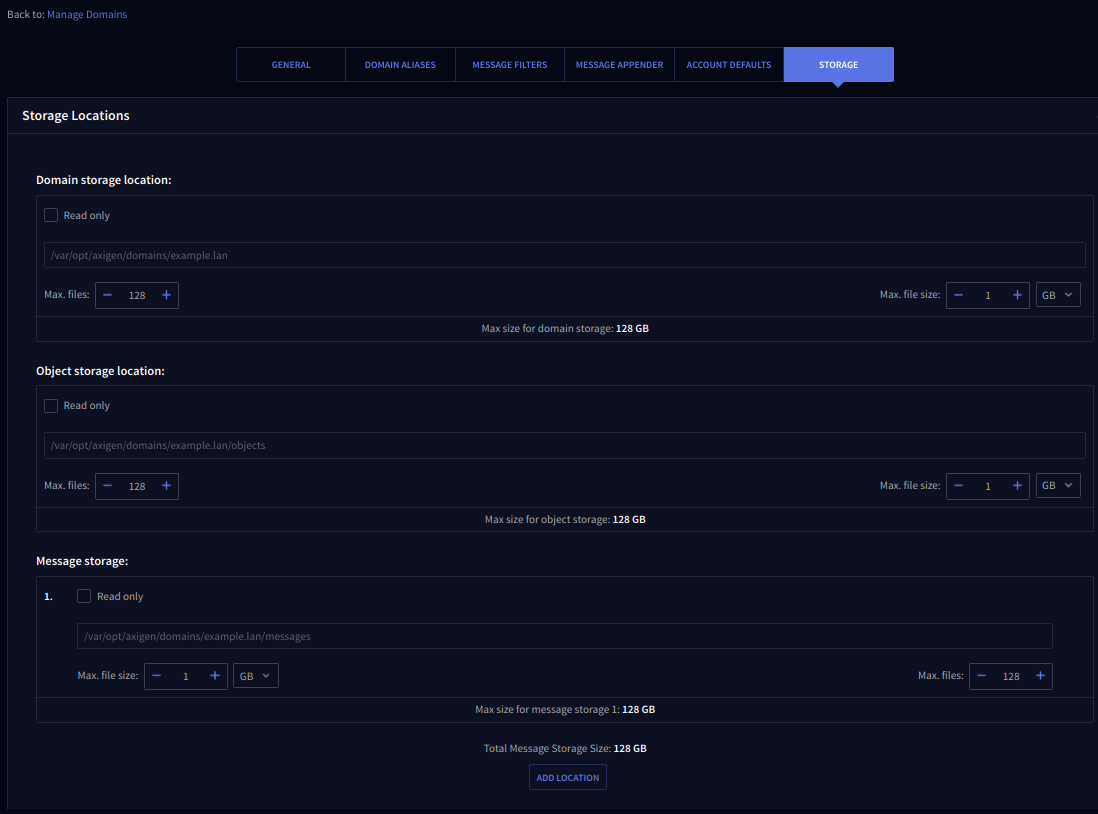The width and height of the screenshot is (1098, 814).
Task: Enable Read only for domain storage location
Action: 51,215
